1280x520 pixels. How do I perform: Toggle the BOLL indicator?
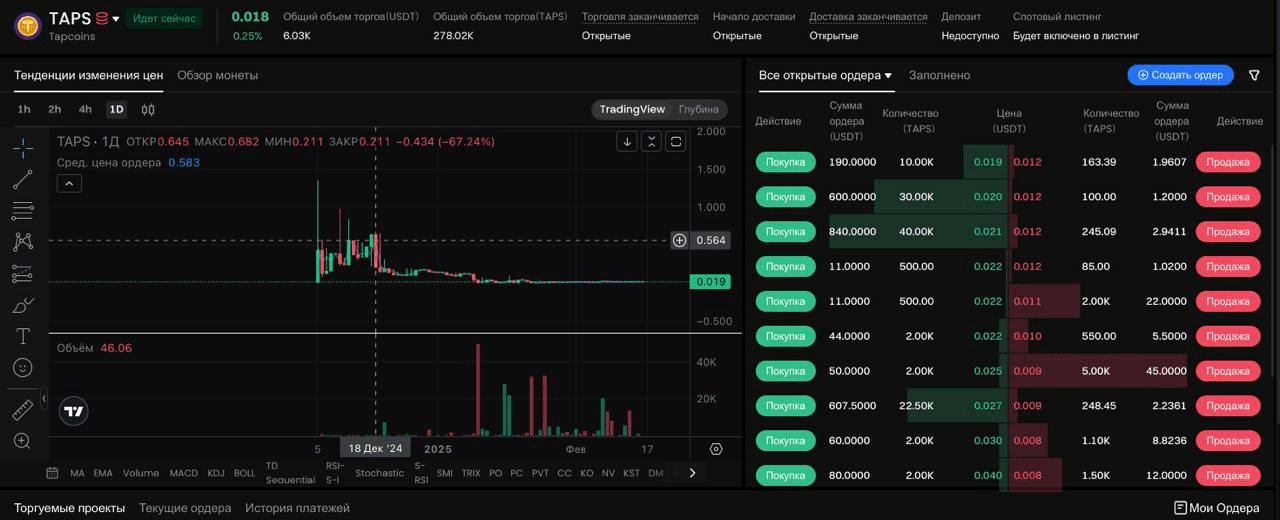(x=244, y=473)
